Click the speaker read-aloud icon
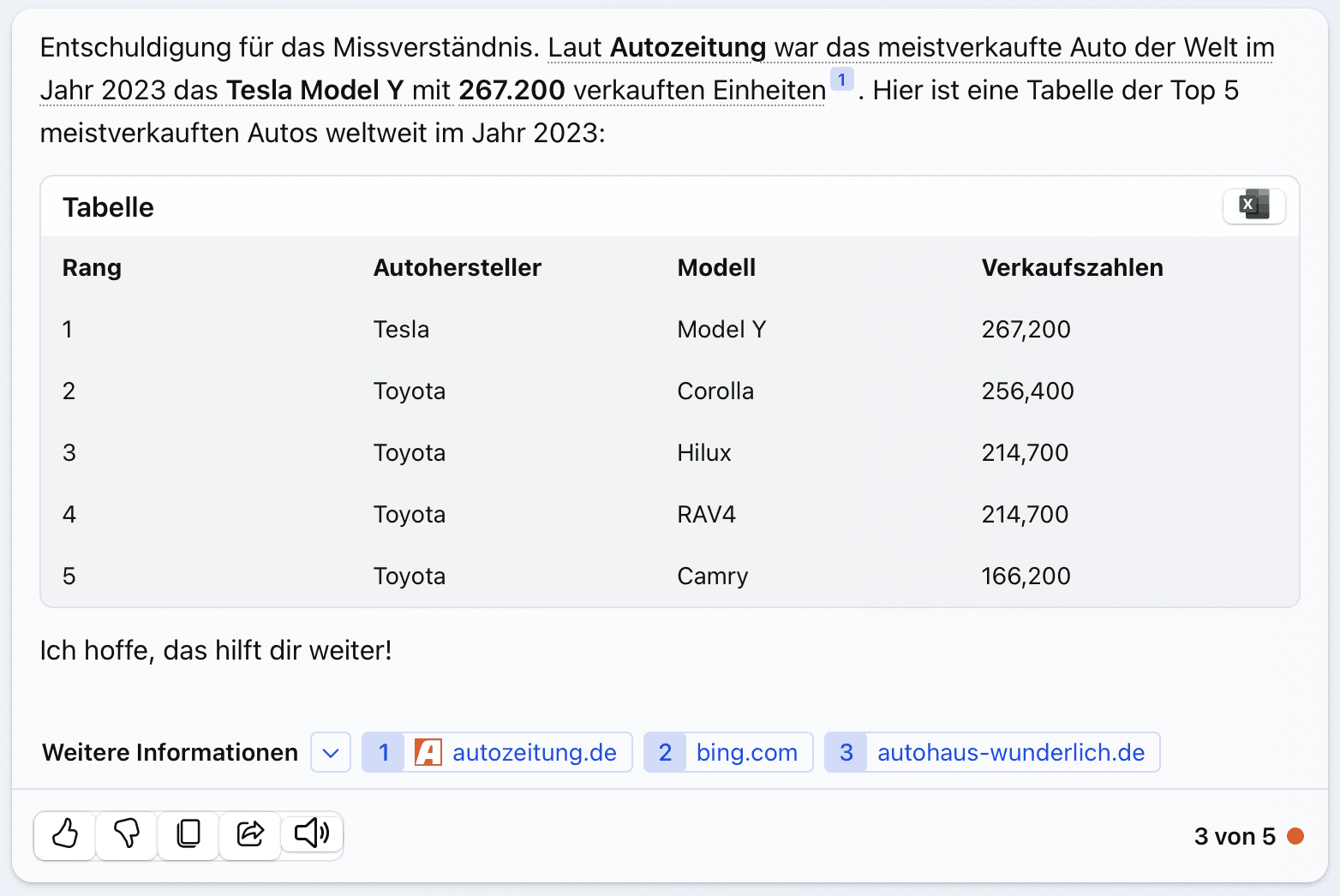 (312, 833)
